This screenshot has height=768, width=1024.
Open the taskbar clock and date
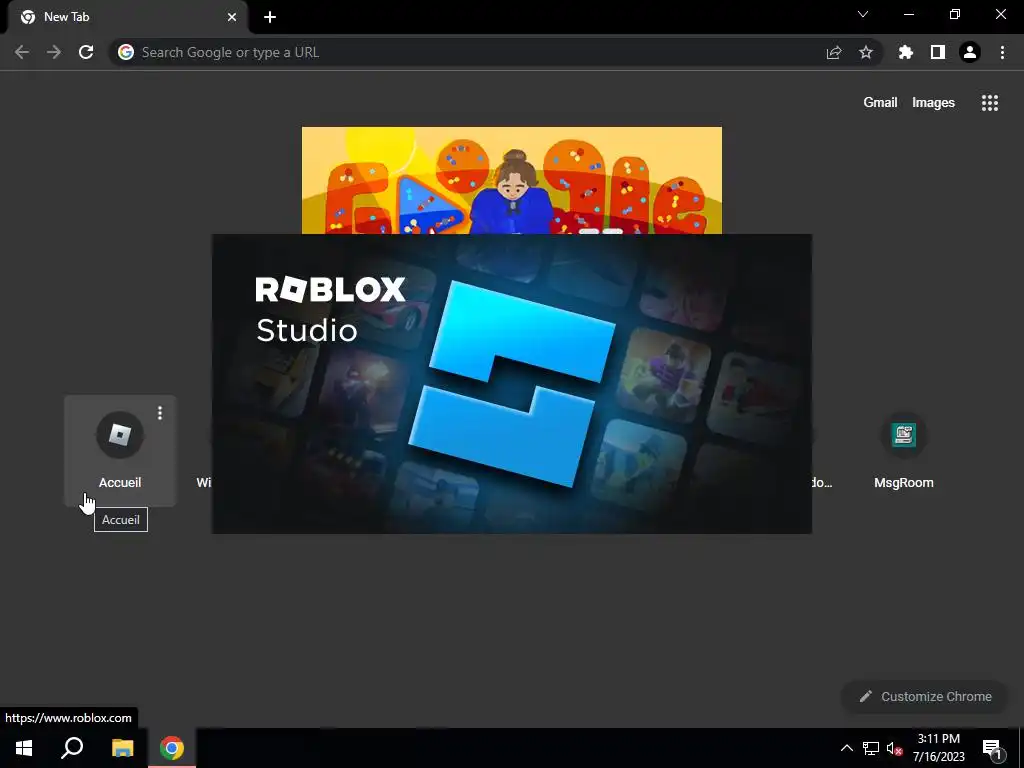pos(938,748)
